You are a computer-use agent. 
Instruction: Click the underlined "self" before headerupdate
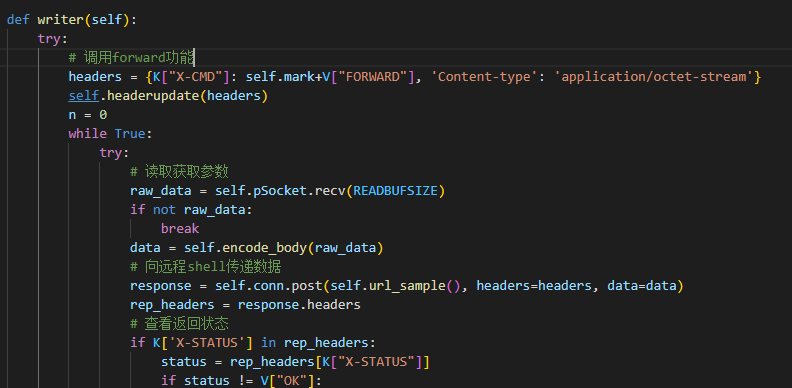pos(83,96)
